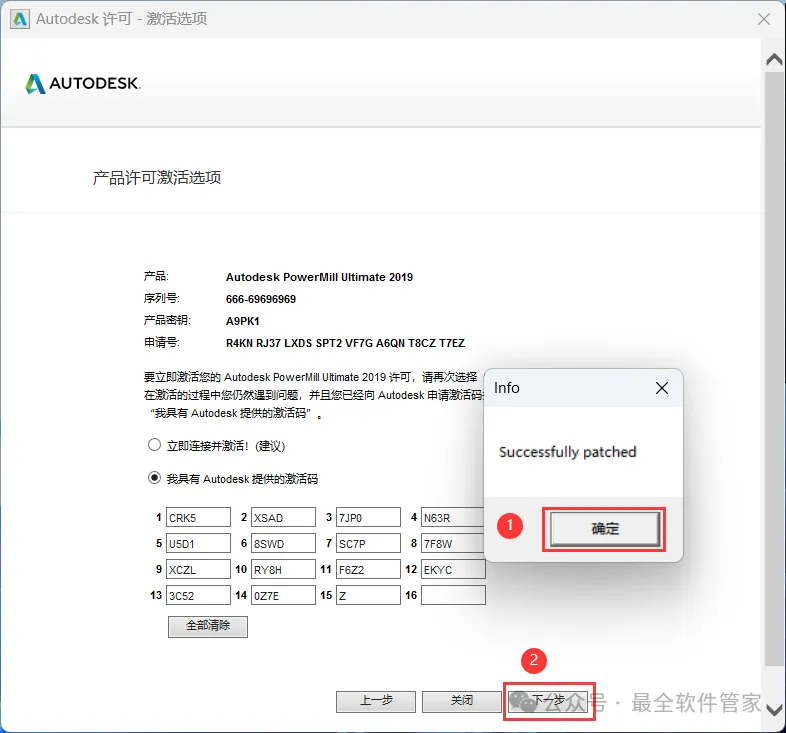Click activation code field 15 containing Z
786x733 pixels.
click(x=368, y=596)
